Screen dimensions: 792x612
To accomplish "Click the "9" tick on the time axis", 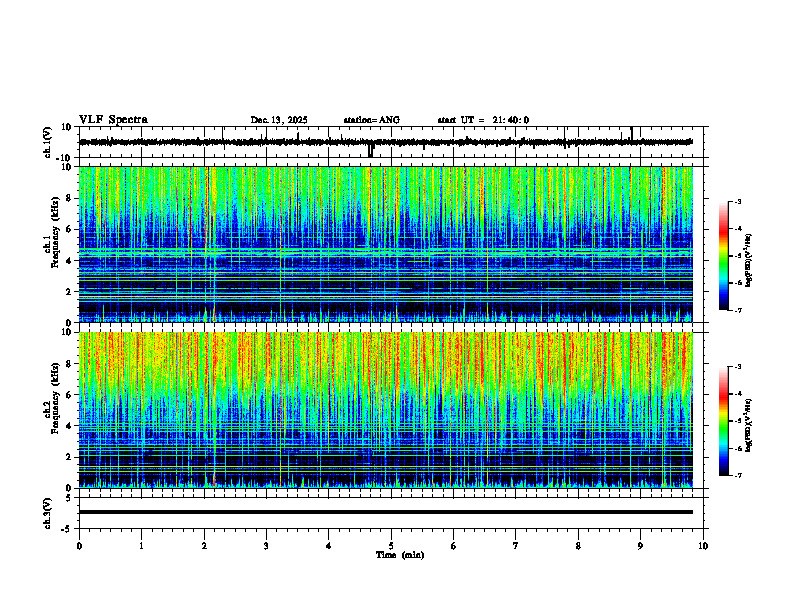I will click(x=640, y=546).
